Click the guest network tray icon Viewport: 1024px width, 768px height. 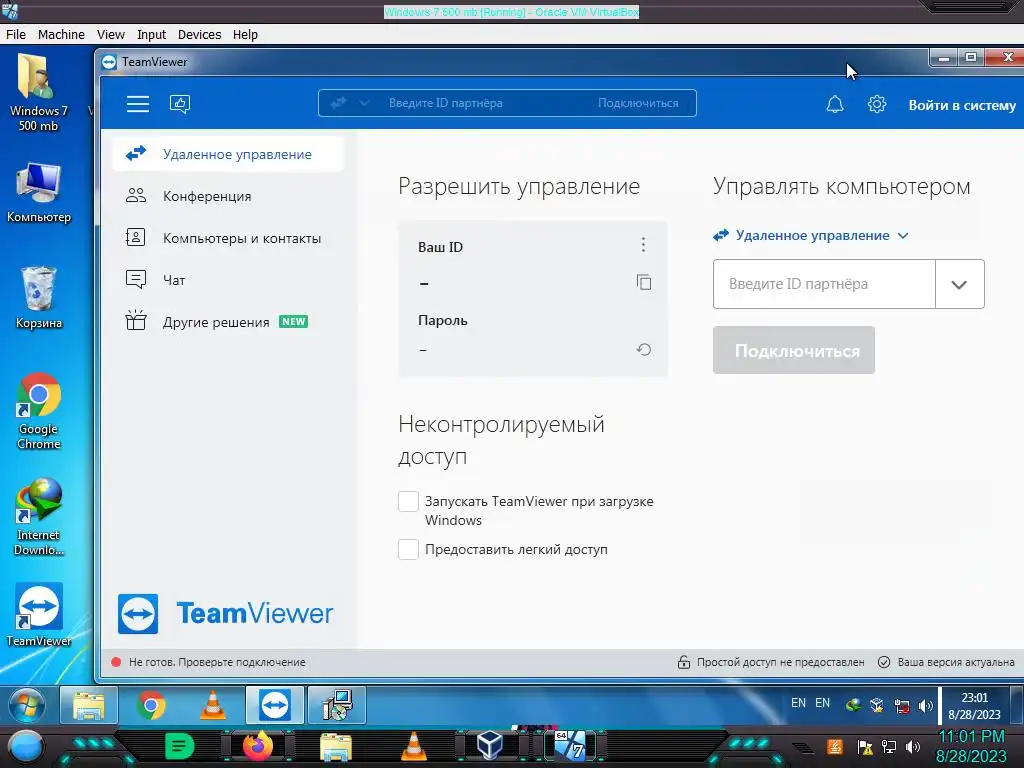point(902,706)
